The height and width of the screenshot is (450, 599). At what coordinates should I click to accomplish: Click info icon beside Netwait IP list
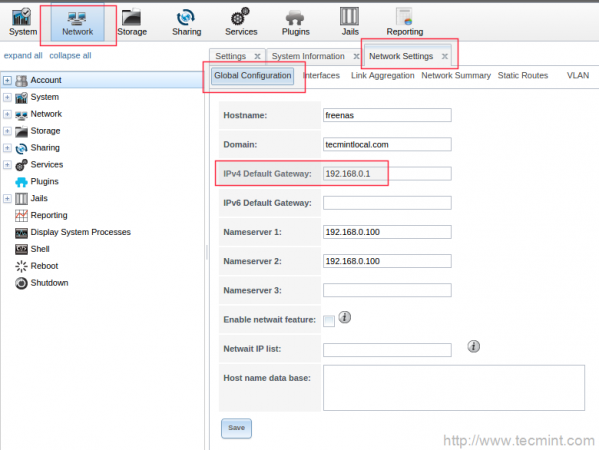point(474,346)
